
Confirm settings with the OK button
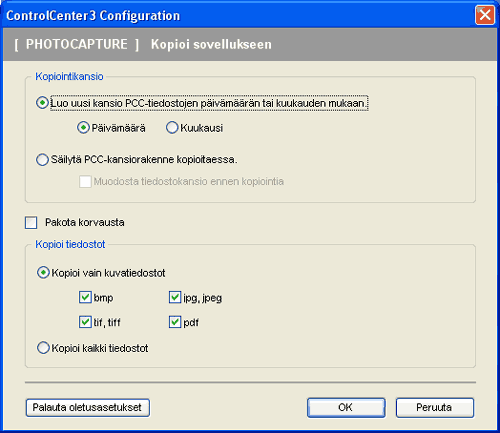click(346, 408)
